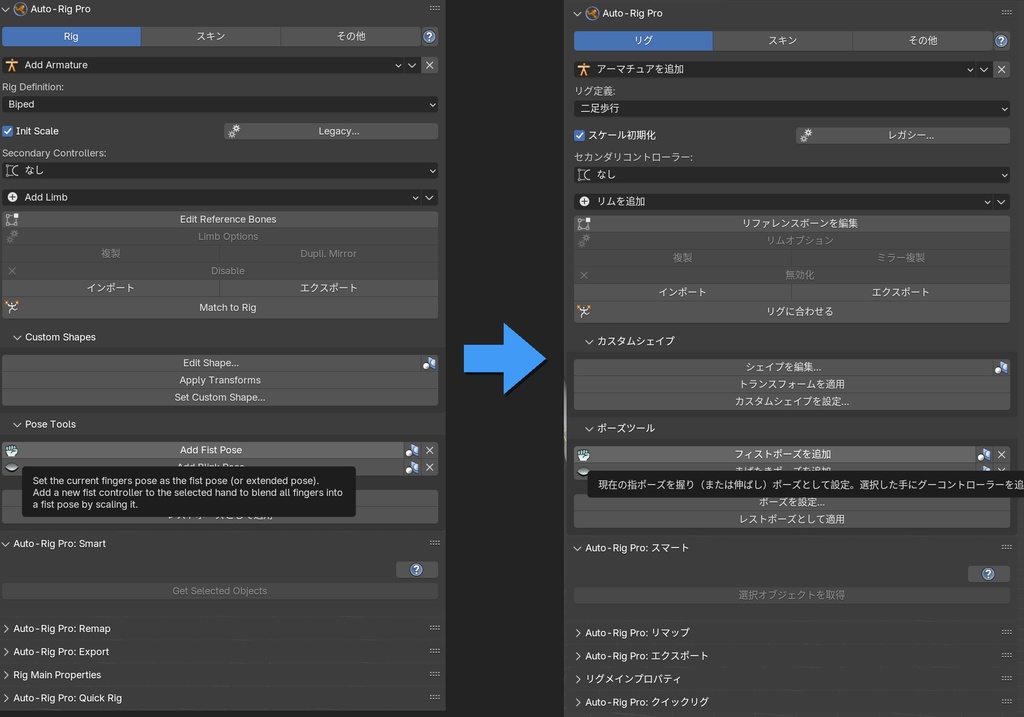The image size is (1024, 717).
Task: Select スキン tab in English panel
Action: pos(211,37)
